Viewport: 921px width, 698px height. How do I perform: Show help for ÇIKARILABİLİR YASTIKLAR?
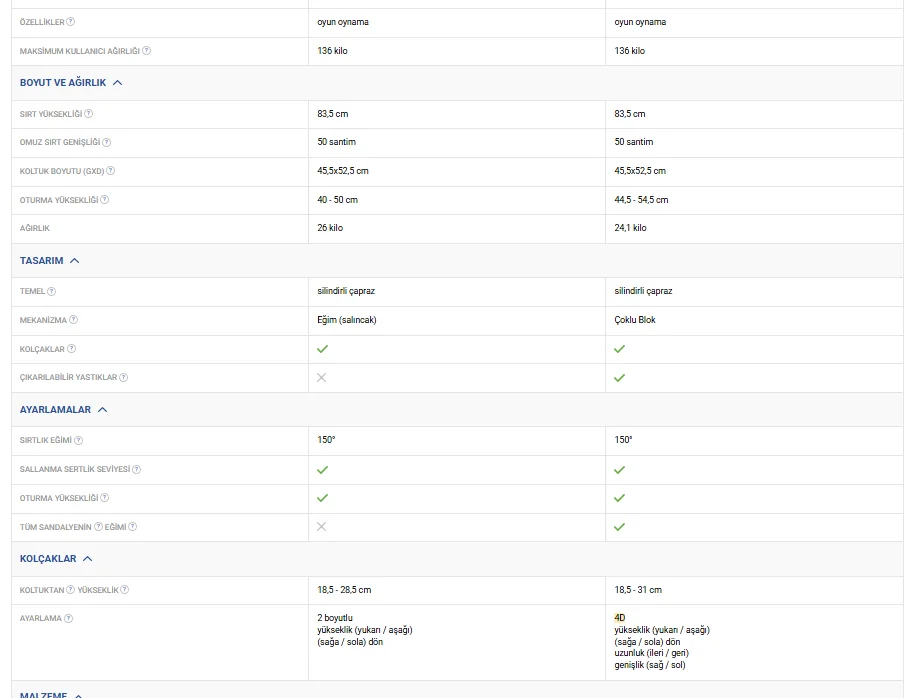124,378
